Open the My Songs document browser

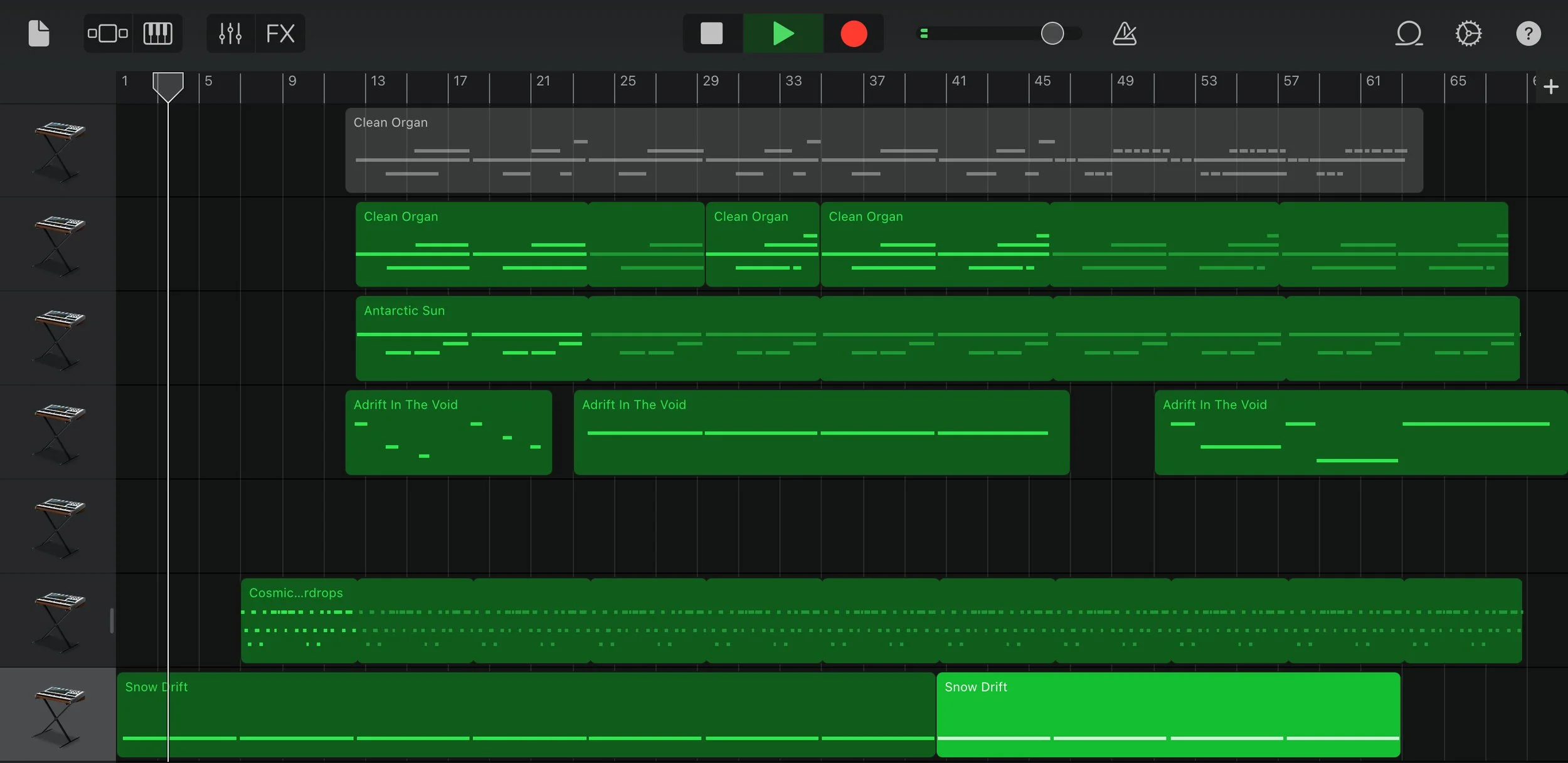coord(38,33)
